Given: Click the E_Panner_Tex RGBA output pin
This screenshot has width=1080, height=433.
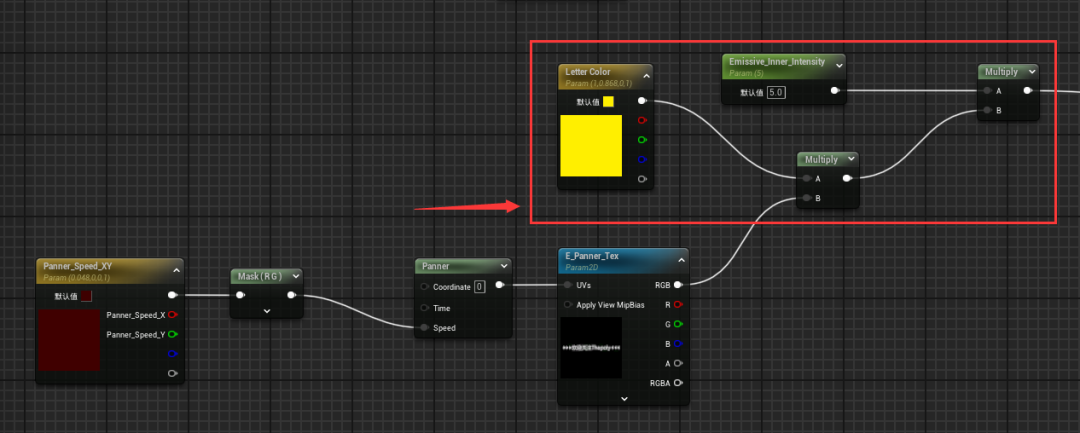Looking at the screenshot, I should pos(678,383).
